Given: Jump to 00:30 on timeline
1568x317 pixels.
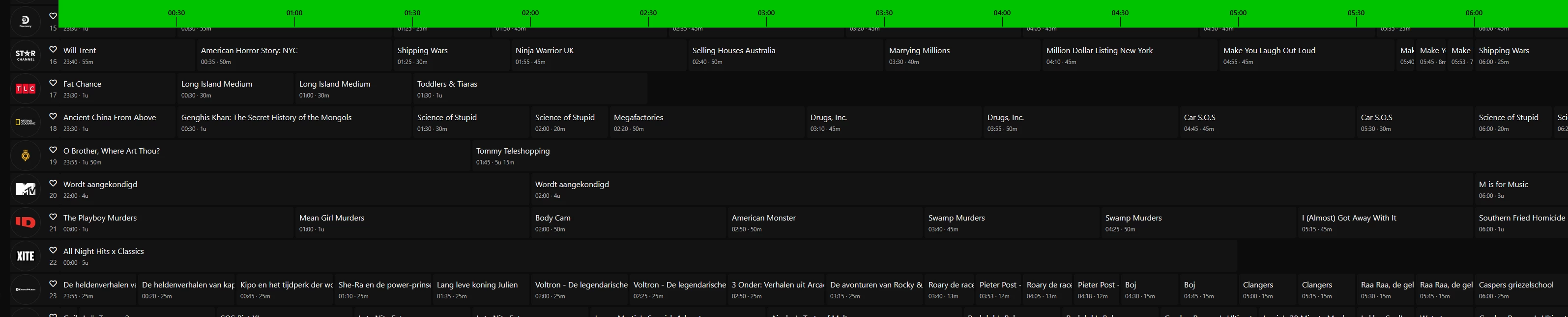Looking at the screenshot, I should (x=176, y=13).
